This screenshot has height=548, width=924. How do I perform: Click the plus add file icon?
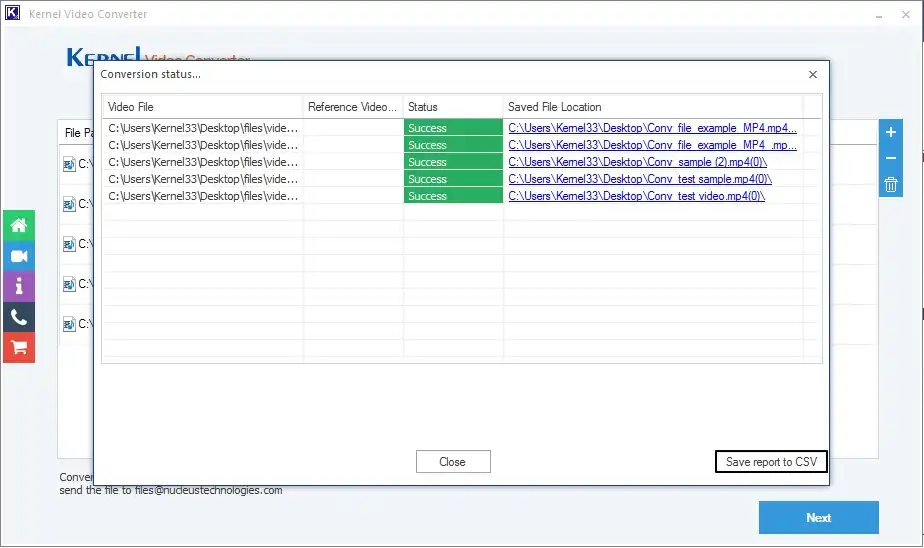pos(890,132)
